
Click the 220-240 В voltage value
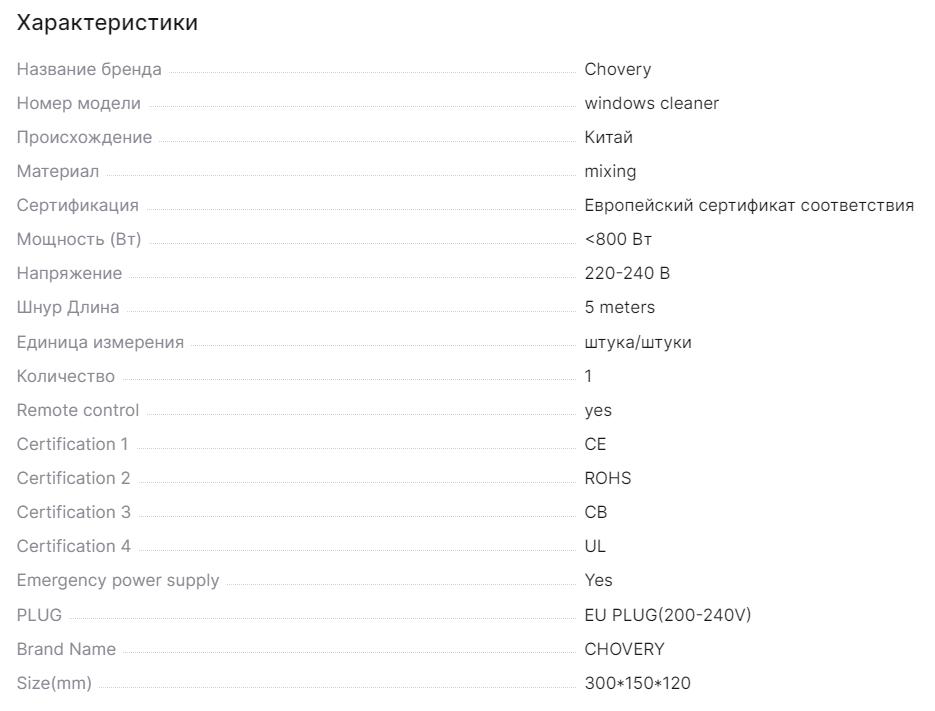(627, 273)
